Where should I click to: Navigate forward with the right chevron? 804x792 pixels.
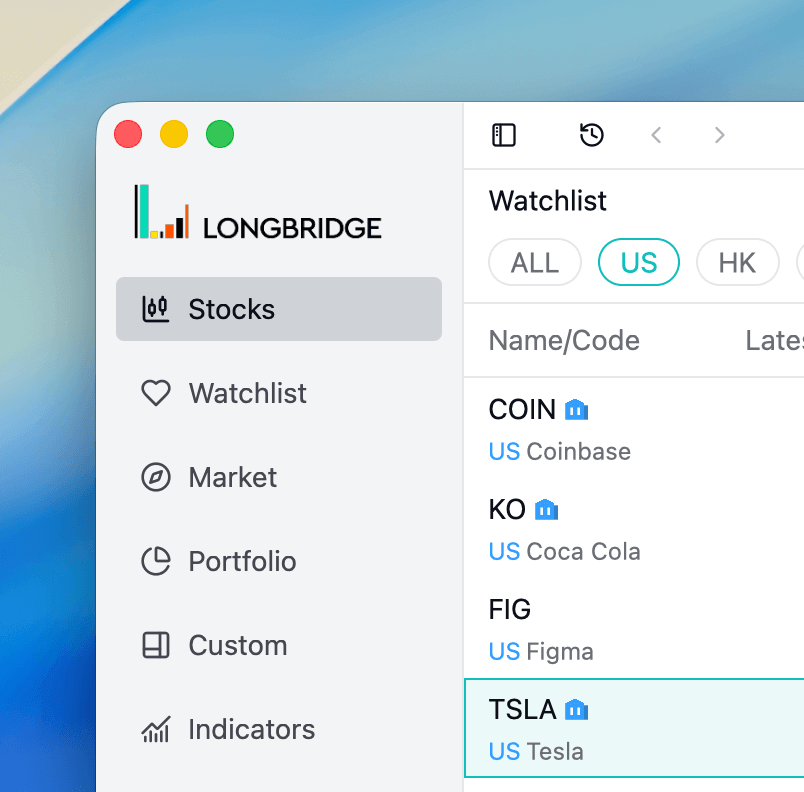pyautogui.click(x=719, y=135)
